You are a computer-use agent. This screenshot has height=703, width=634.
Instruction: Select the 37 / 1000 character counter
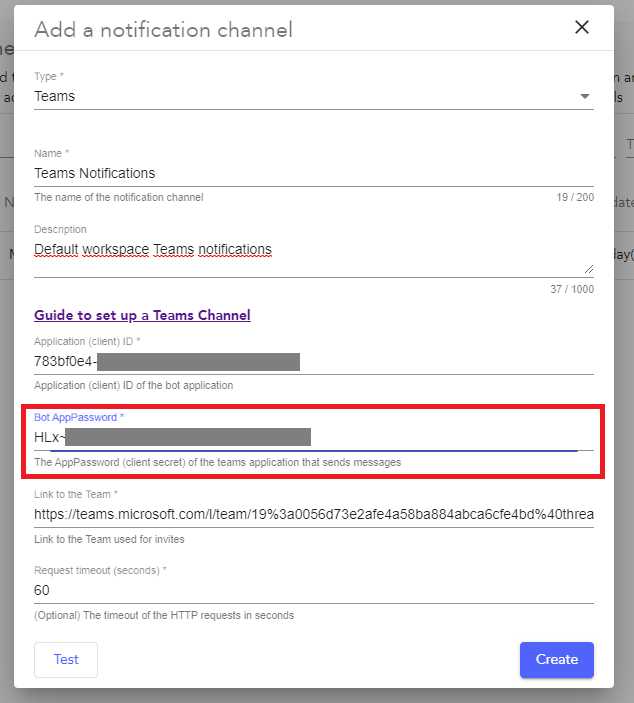coord(572,289)
